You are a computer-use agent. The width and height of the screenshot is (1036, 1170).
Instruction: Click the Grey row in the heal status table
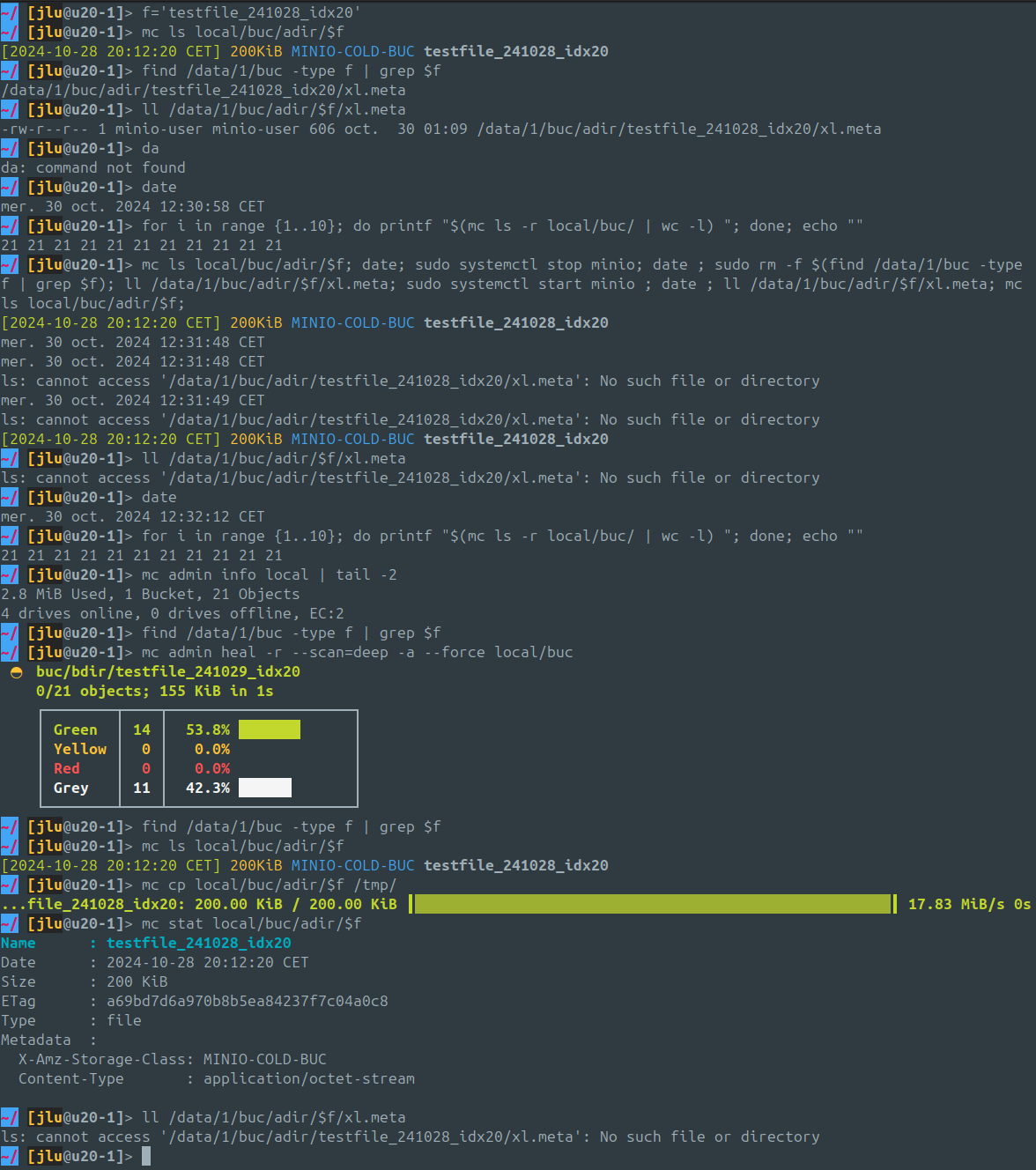[x=70, y=788]
